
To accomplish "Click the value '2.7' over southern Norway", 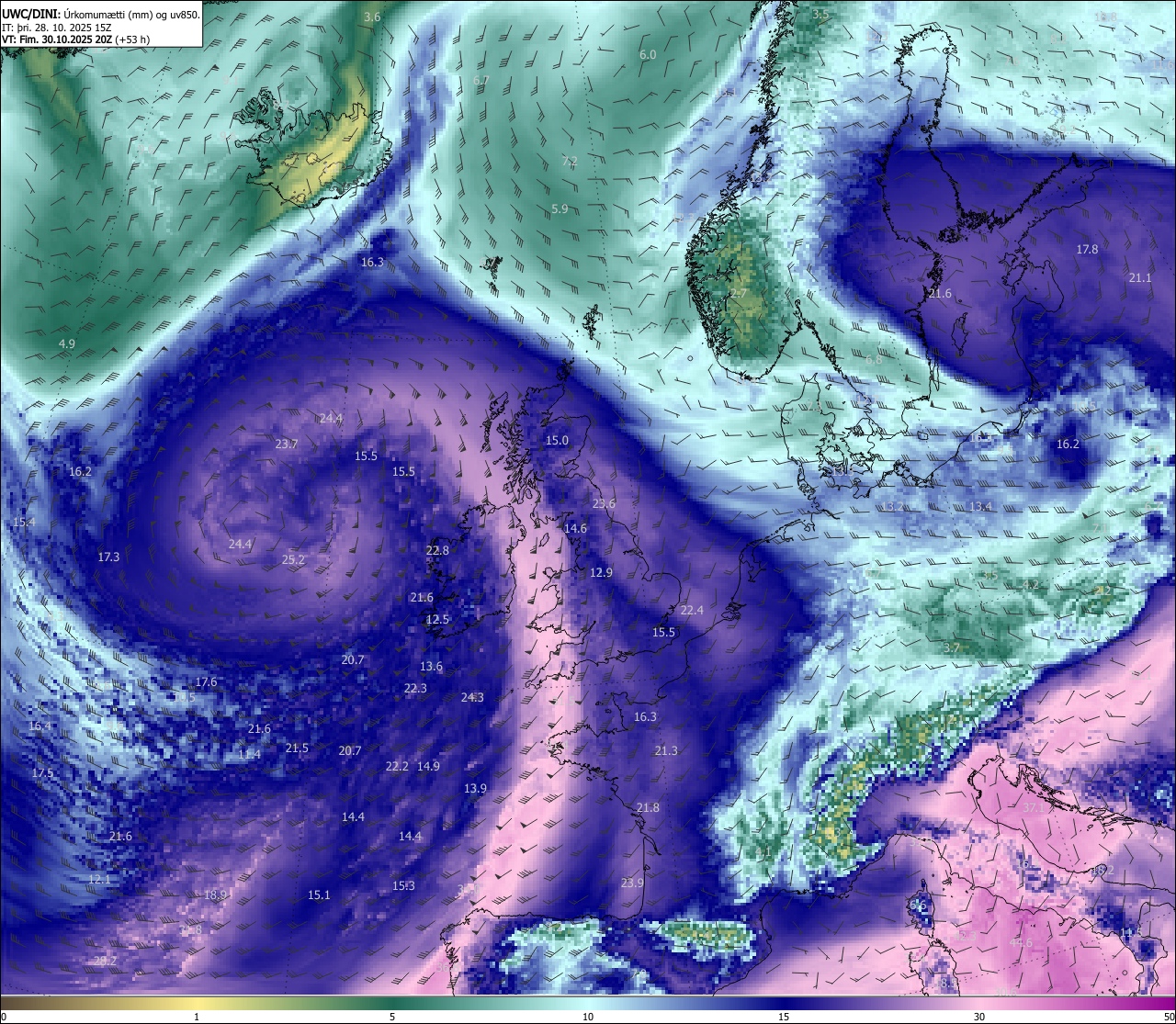I will point(738,293).
